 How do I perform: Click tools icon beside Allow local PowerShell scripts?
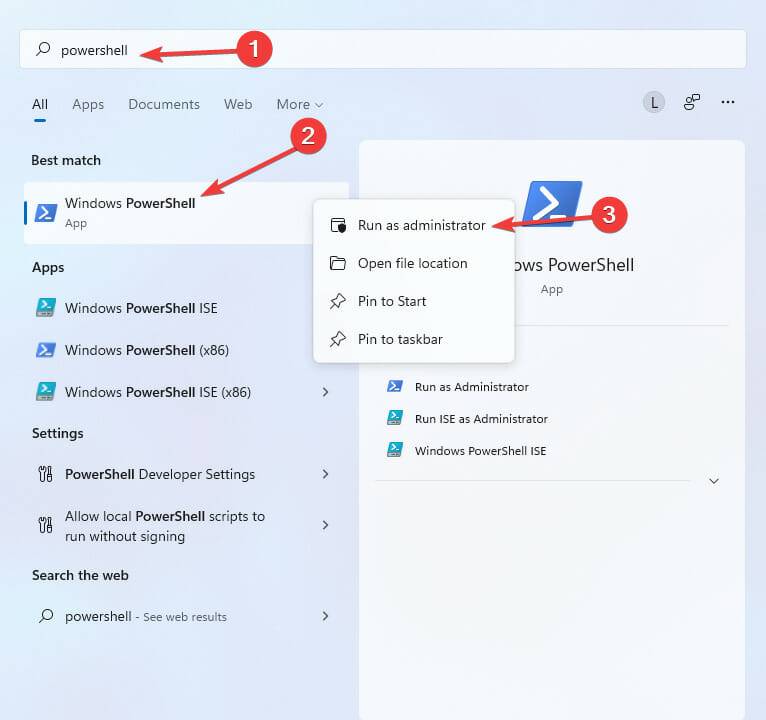pyautogui.click(x=45, y=525)
